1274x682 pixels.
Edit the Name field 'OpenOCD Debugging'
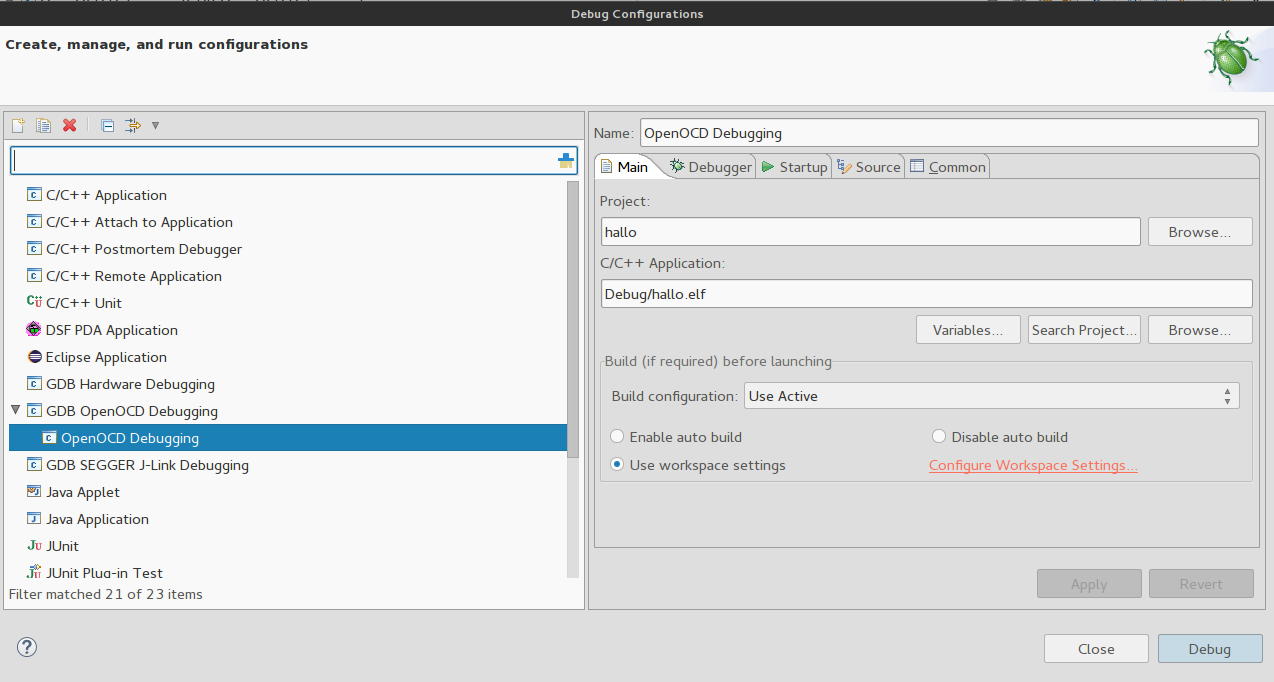[948, 133]
